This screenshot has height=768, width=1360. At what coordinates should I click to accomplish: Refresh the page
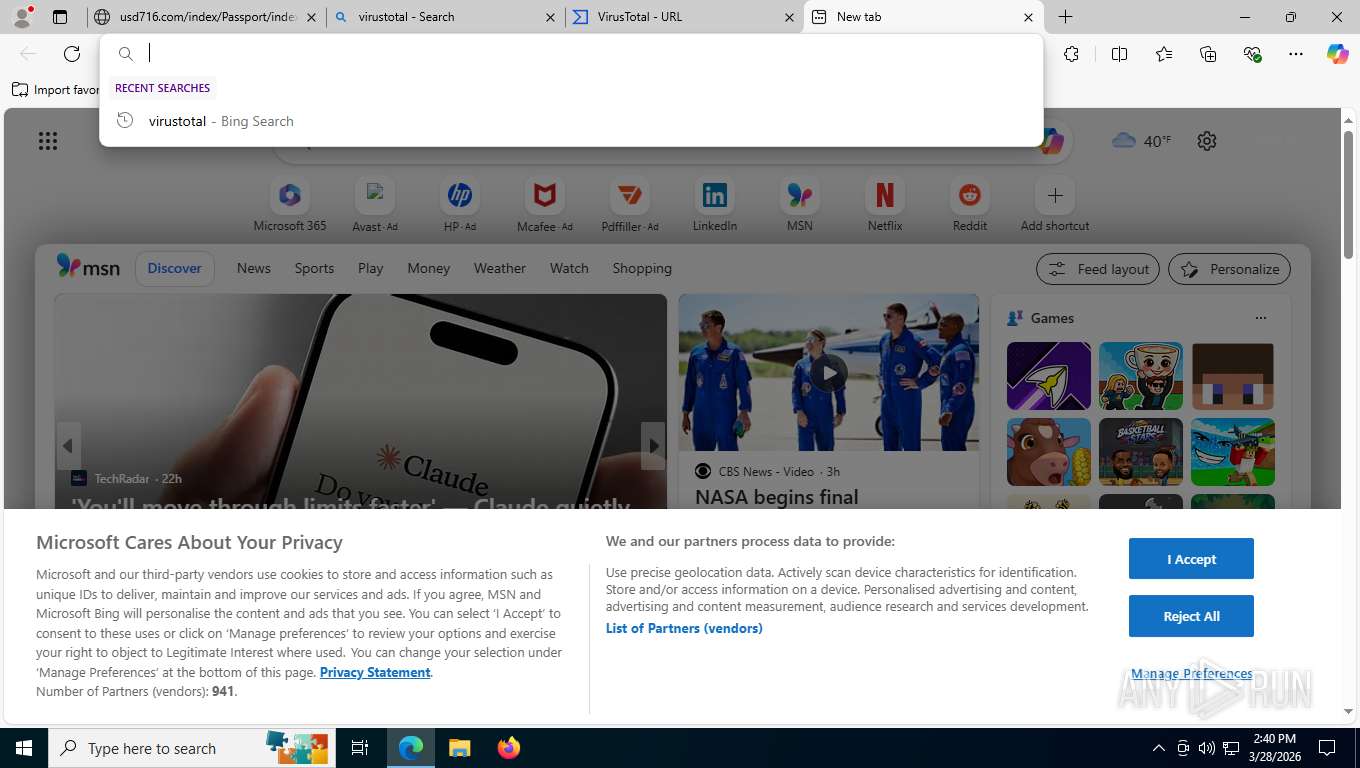(x=72, y=54)
